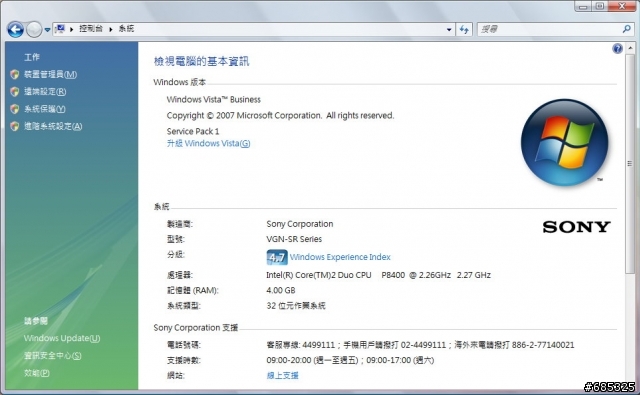Click the vertical scrollbar thumb
The width and height of the screenshot is (640, 395).
coord(630,163)
